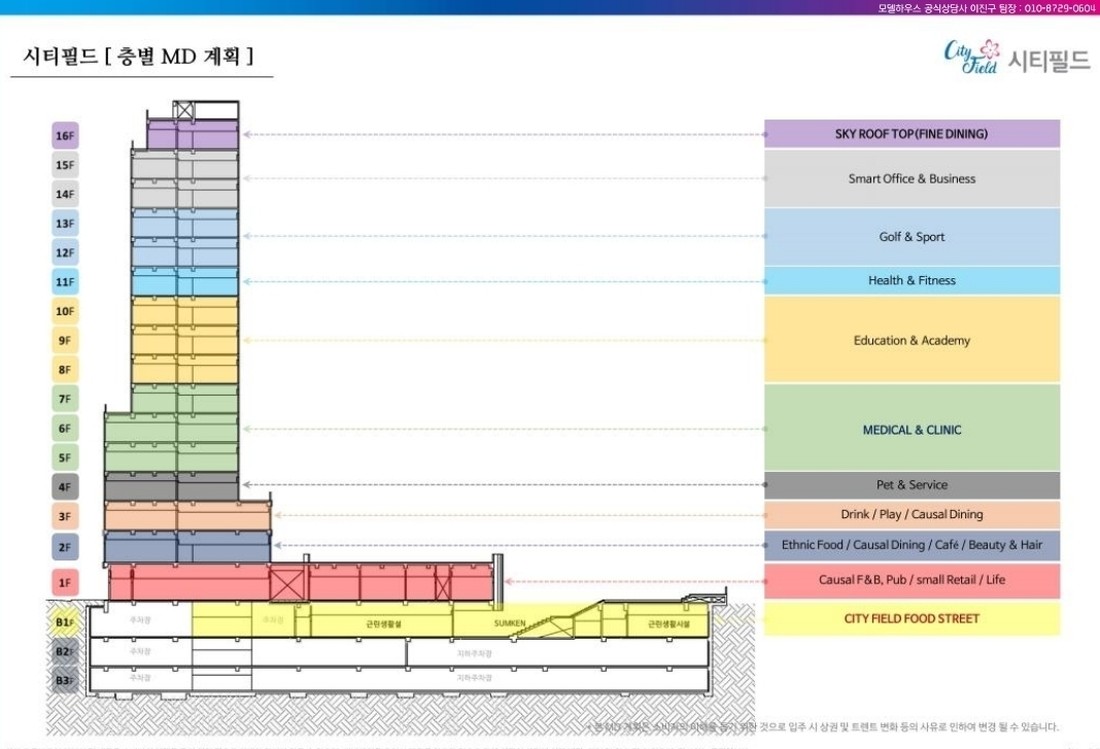This screenshot has width=1100, height=749.
Task: Select the 4F floor badge
Action: 65,488
